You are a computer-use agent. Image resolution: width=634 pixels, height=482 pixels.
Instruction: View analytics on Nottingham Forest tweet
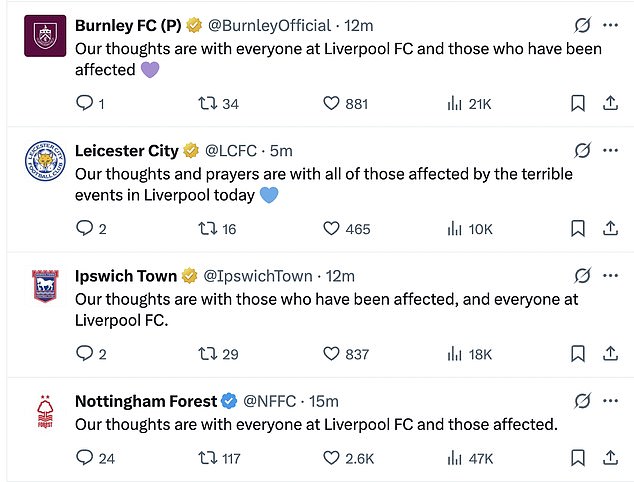click(x=453, y=458)
